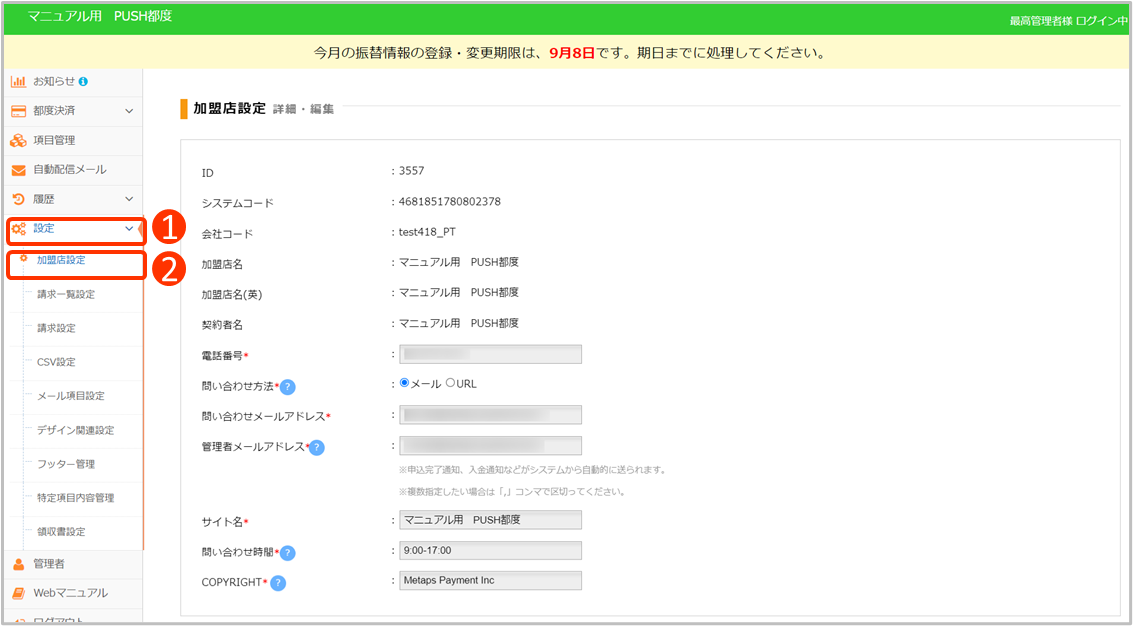Click the サイト名 input field

click(490, 520)
